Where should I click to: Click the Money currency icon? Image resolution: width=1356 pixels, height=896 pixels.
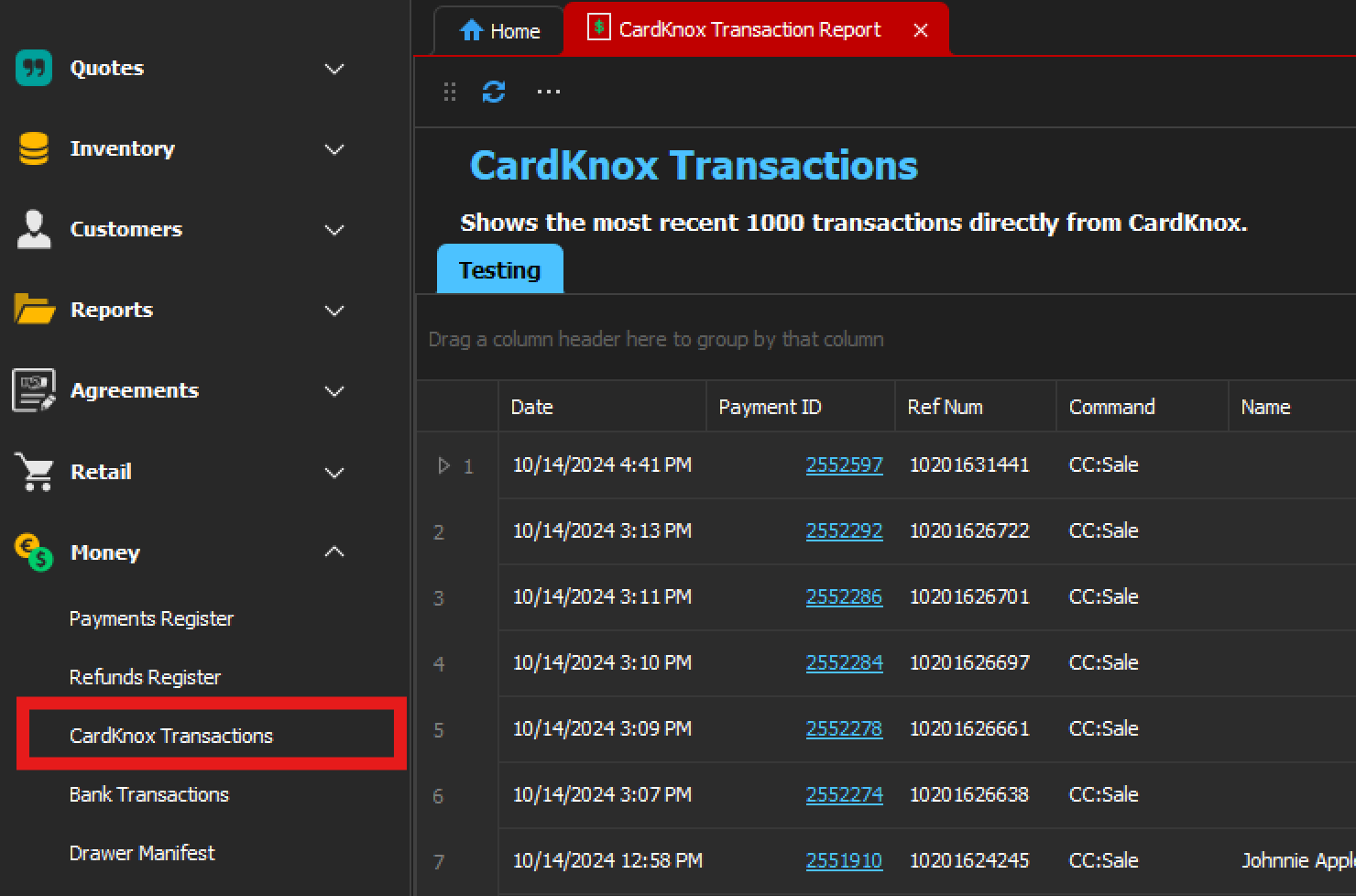point(34,552)
